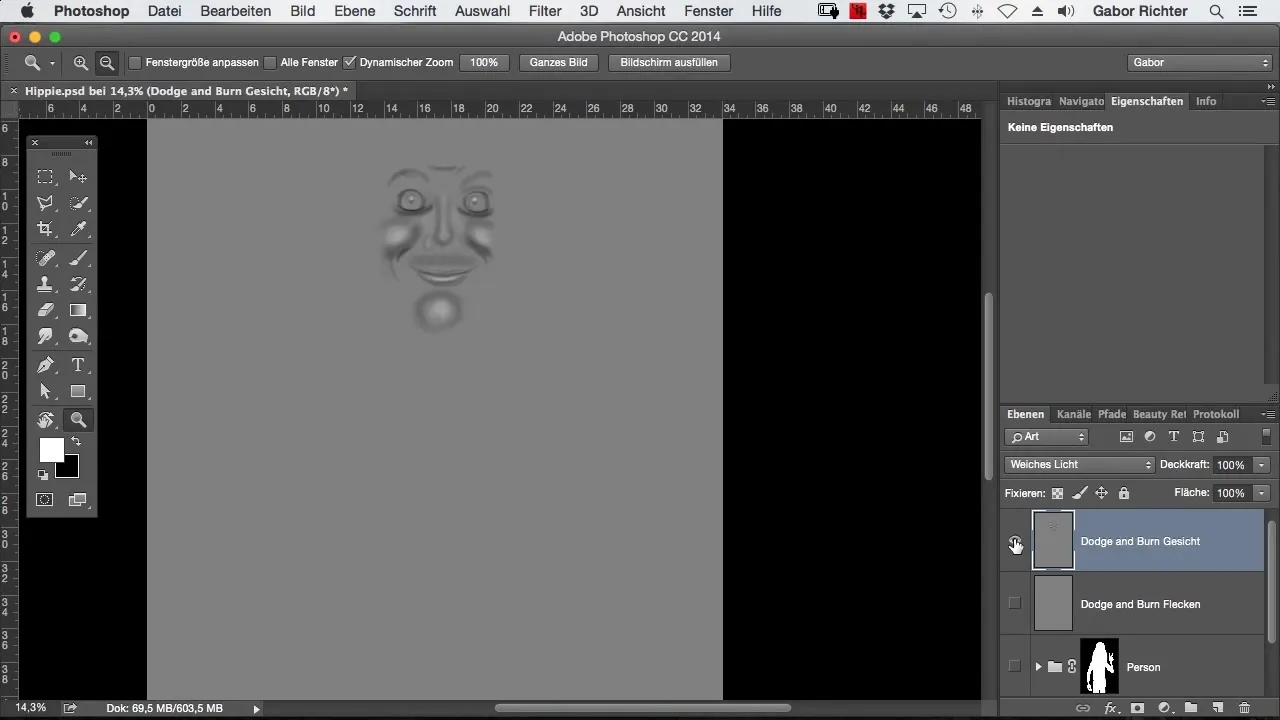Select the Polygonal Lasso tool
The height and width of the screenshot is (720, 1280).
[x=45, y=203]
